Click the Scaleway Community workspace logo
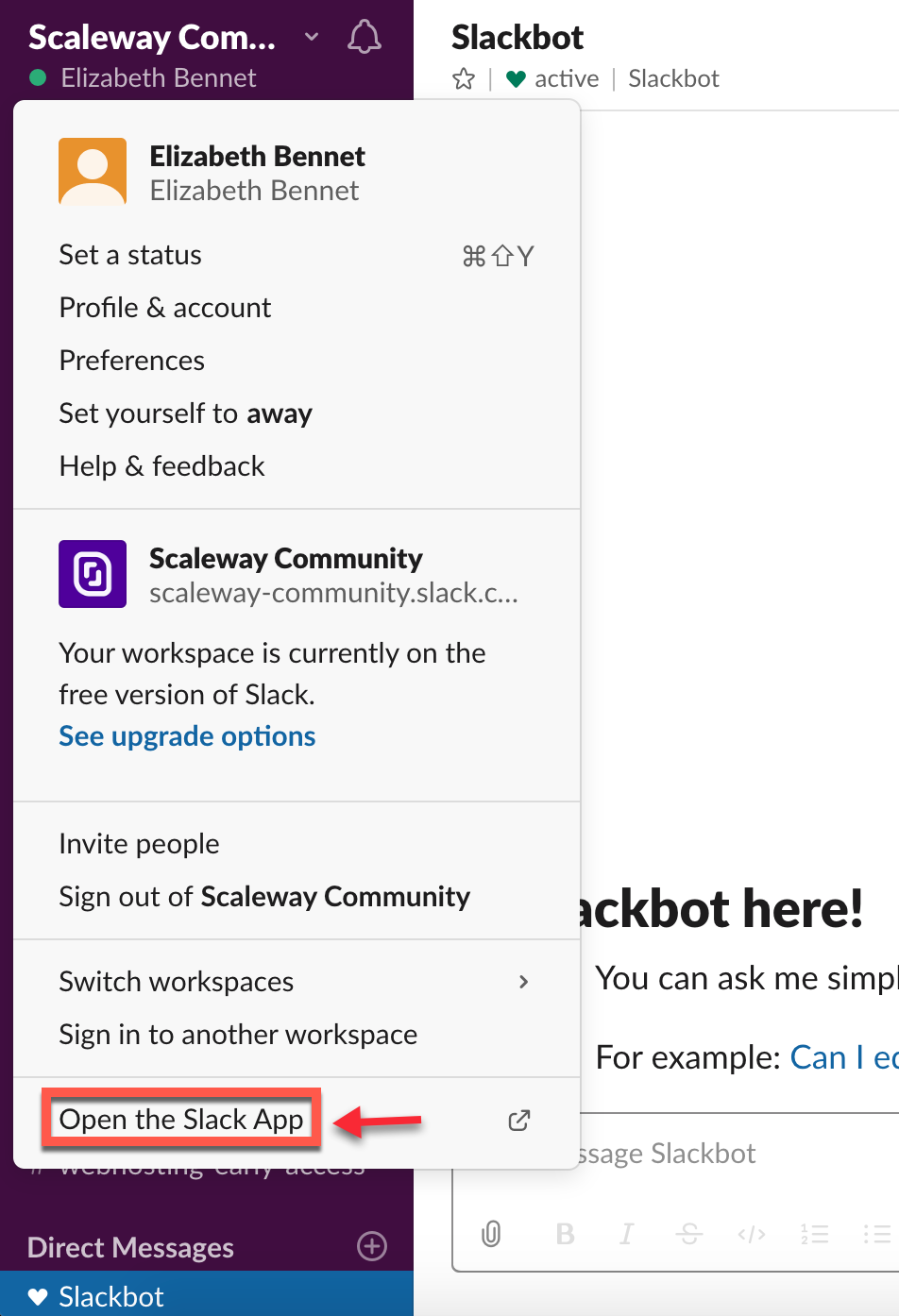 pos(92,574)
